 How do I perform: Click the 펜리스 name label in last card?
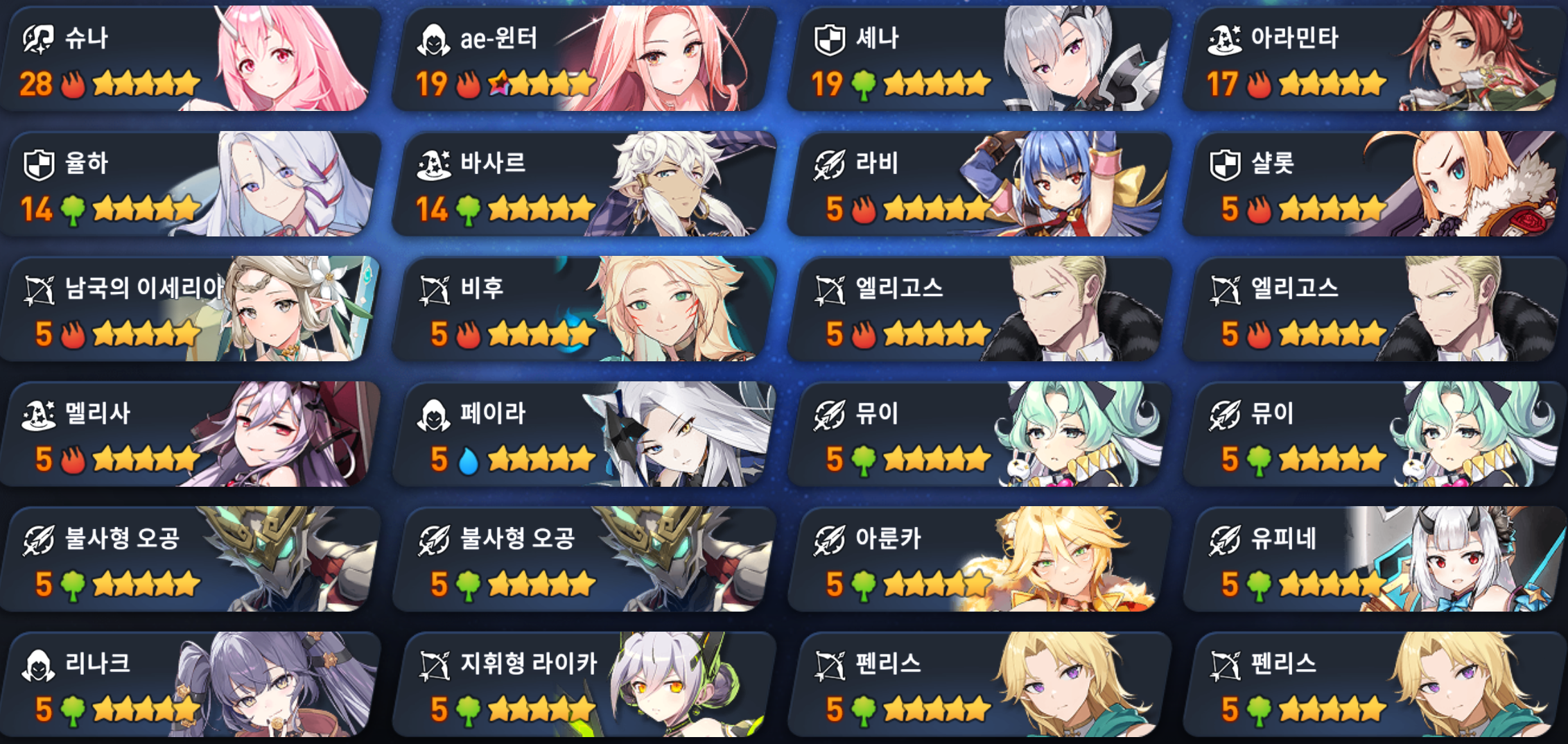[x=1283, y=664]
